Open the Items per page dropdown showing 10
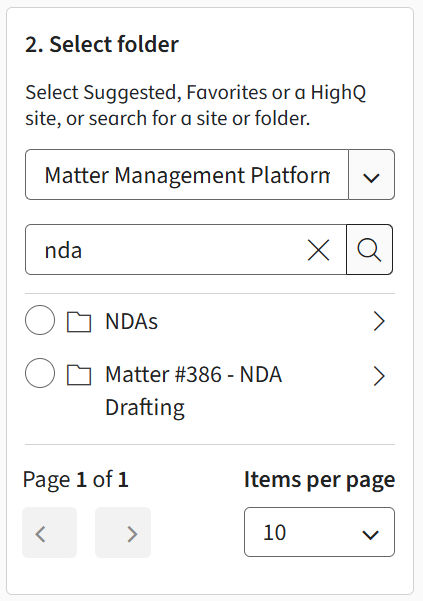The width and height of the screenshot is (423, 601). (x=319, y=532)
